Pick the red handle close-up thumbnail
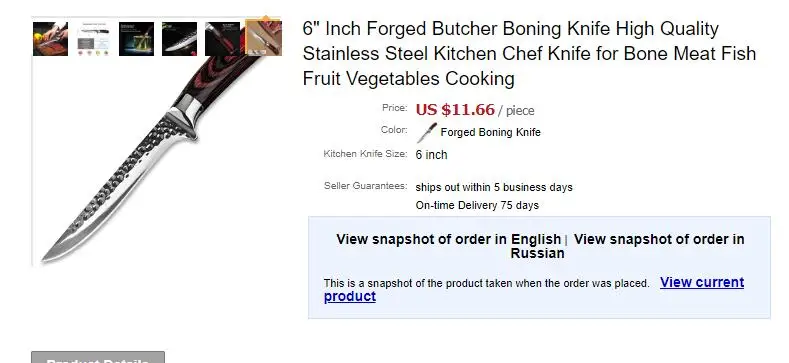789x363 pixels. (x=222, y=39)
